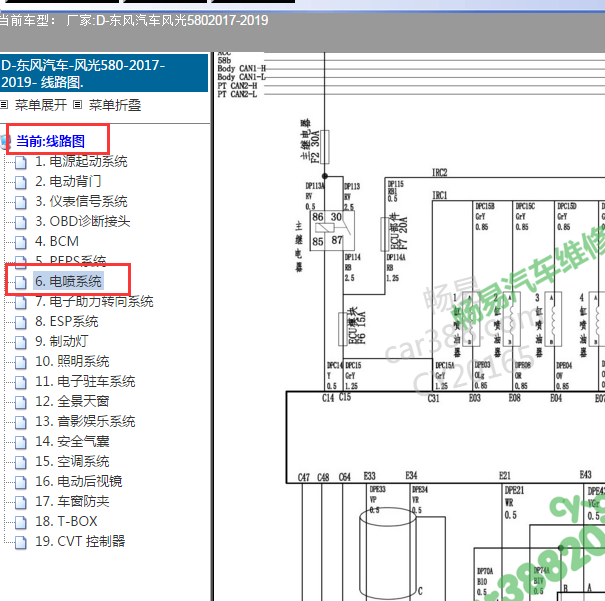The image size is (605, 601).
Task: Click page icon beside 11. 电子驻车系统
Action: click(21, 383)
